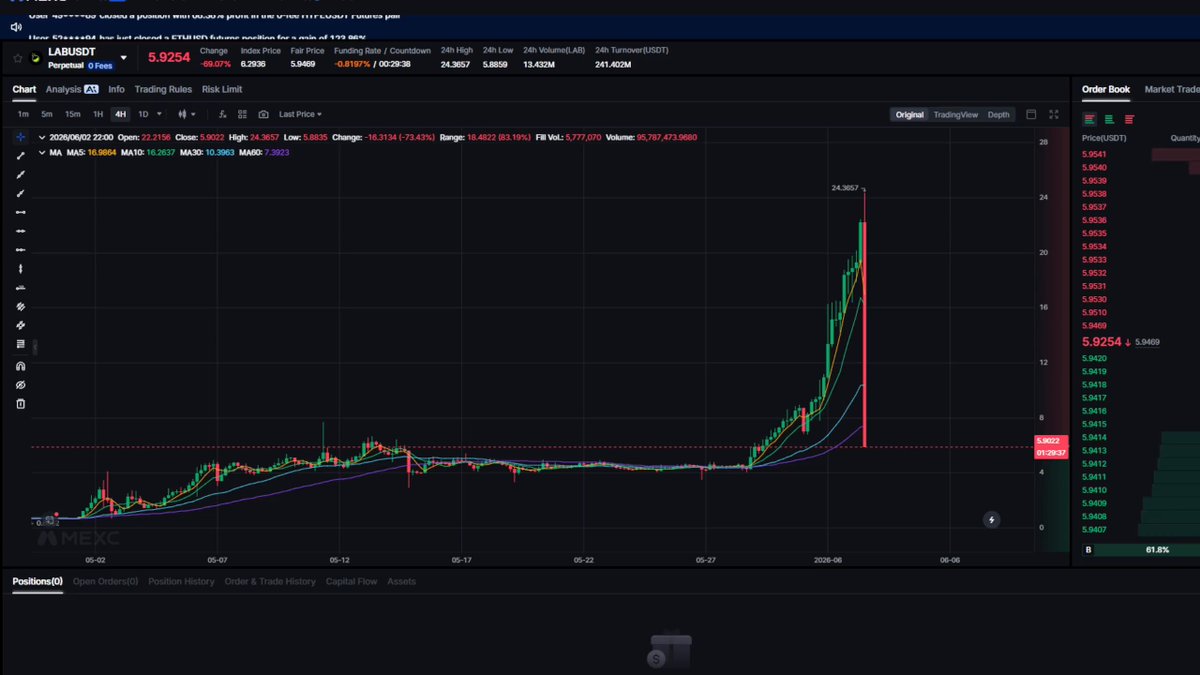Click the Index Price 6.2936 value
Image resolution: width=1200 pixels, height=675 pixels.
[253, 63]
